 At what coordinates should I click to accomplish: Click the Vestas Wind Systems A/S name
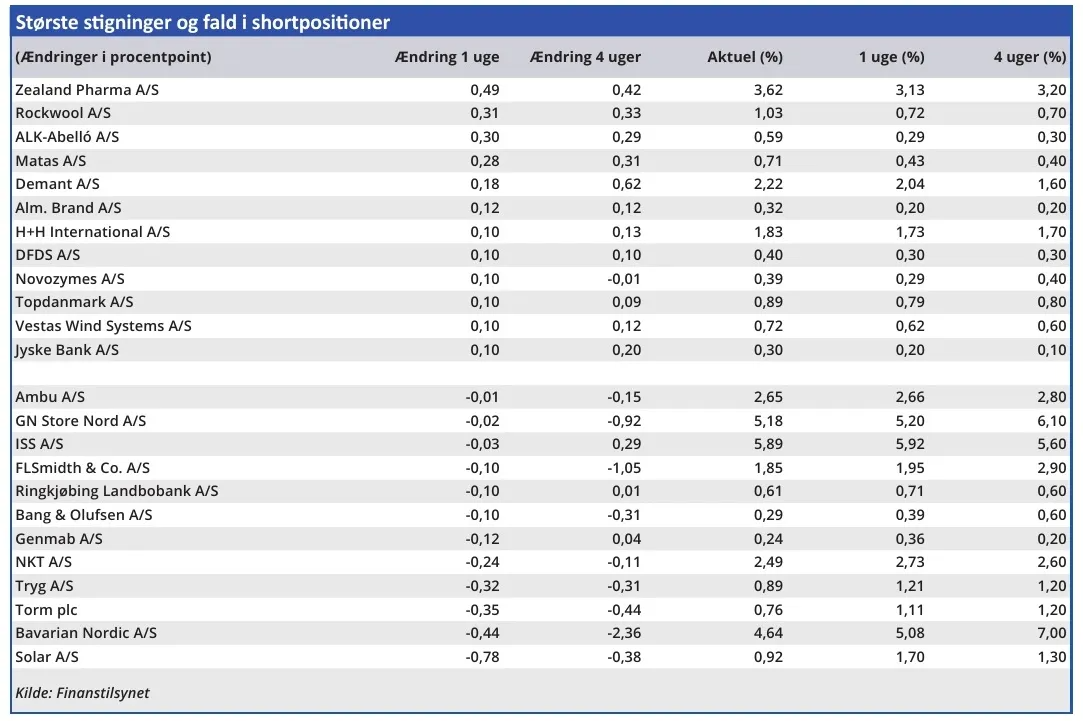[103, 326]
